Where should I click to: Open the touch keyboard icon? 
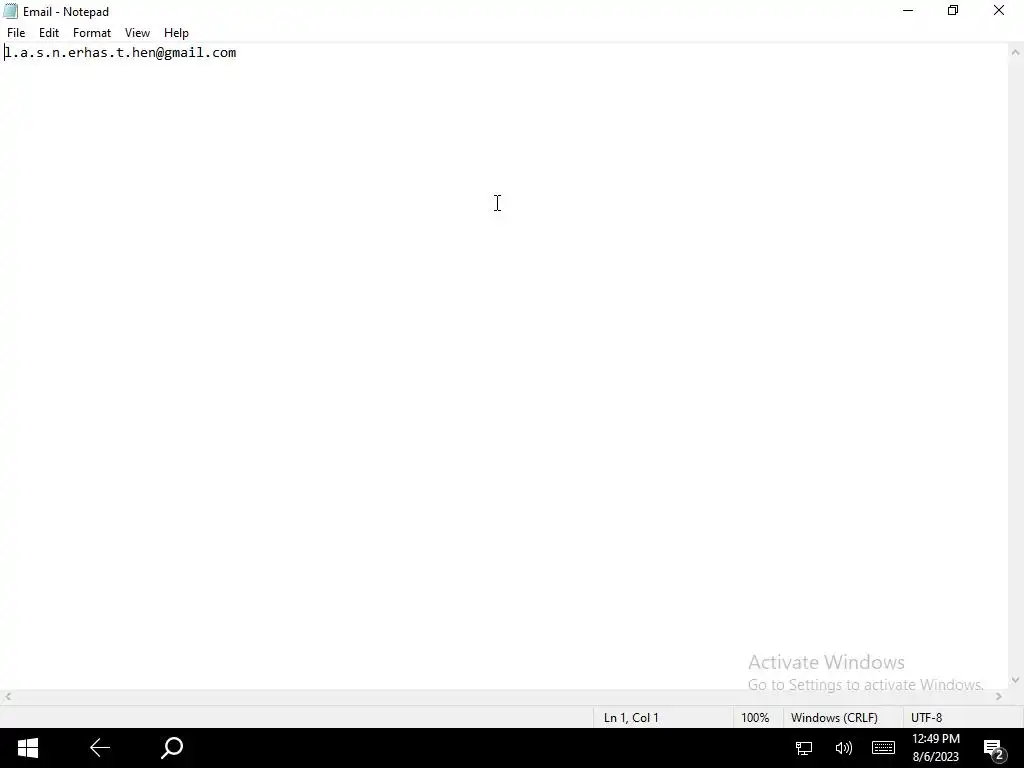point(884,748)
